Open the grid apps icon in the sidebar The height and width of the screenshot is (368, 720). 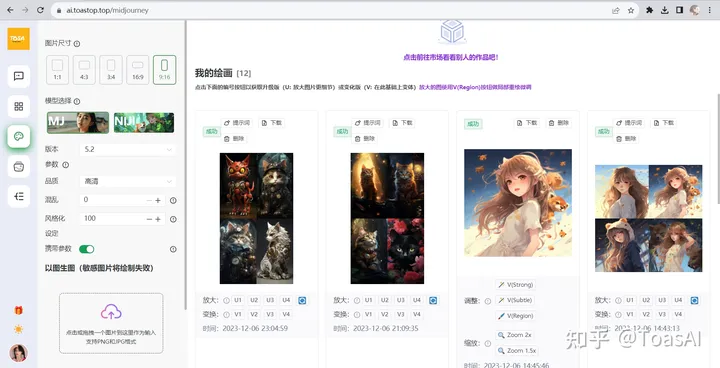19,107
